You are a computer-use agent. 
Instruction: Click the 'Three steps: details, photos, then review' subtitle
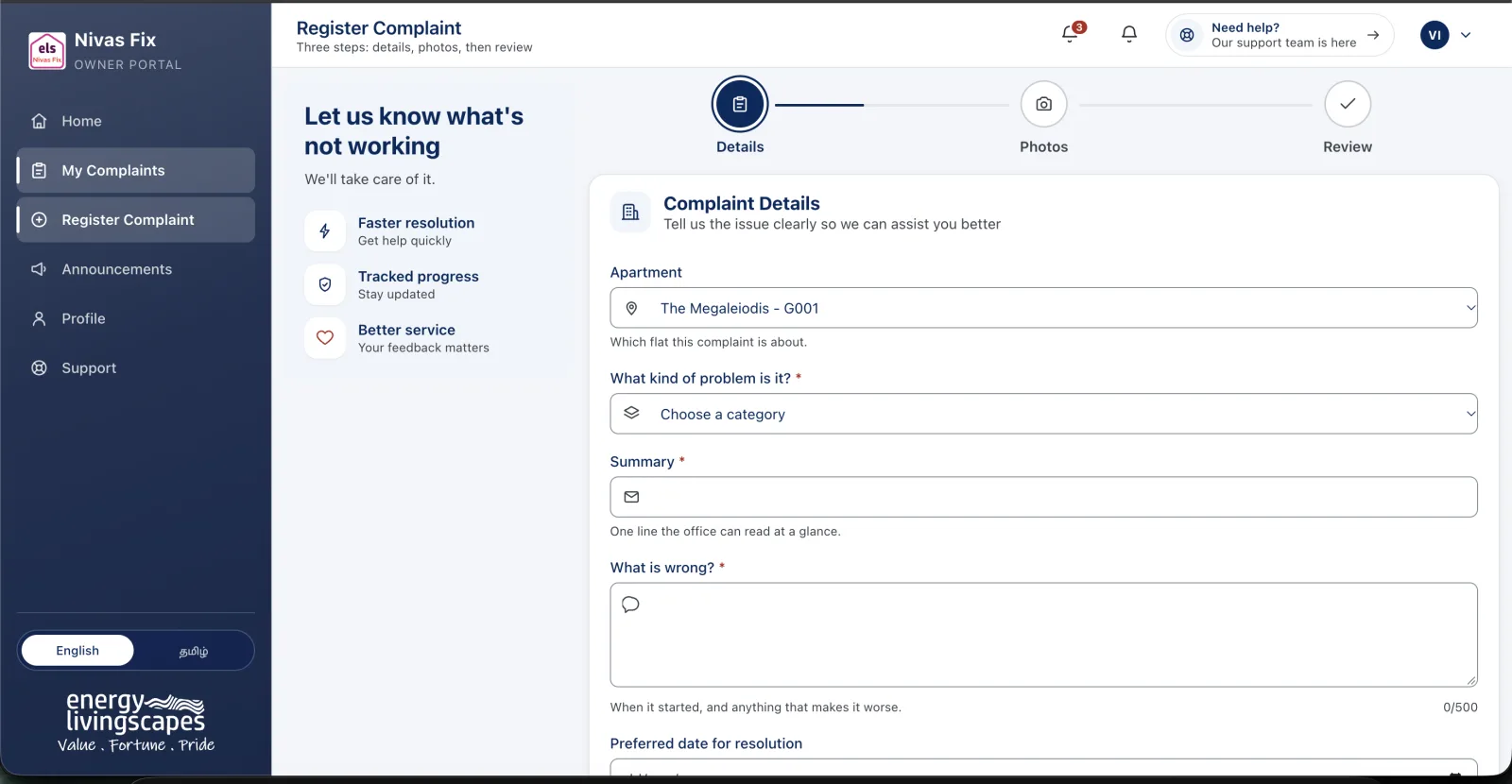(x=414, y=48)
